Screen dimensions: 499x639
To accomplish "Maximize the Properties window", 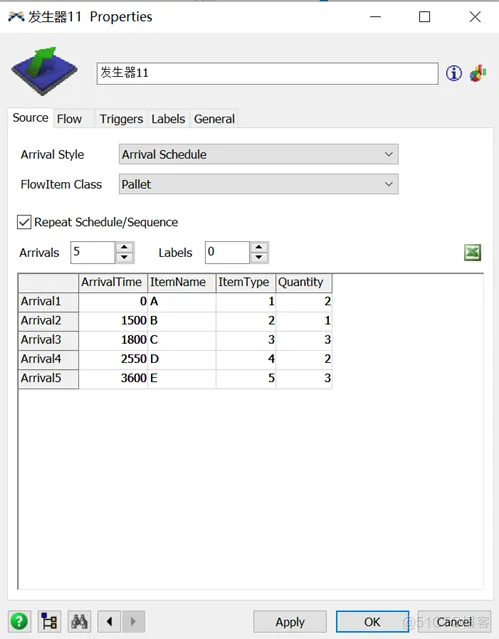I will click(424, 17).
